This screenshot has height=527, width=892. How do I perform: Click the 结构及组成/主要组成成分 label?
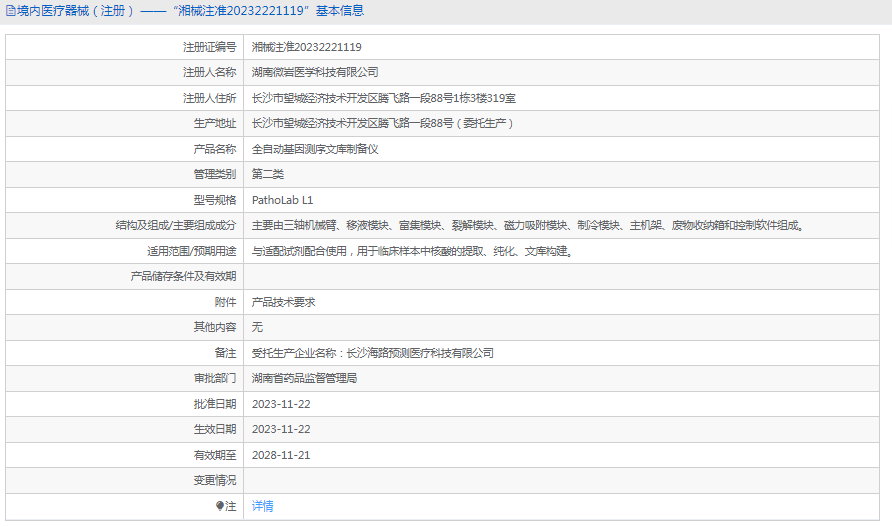click(x=176, y=225)
